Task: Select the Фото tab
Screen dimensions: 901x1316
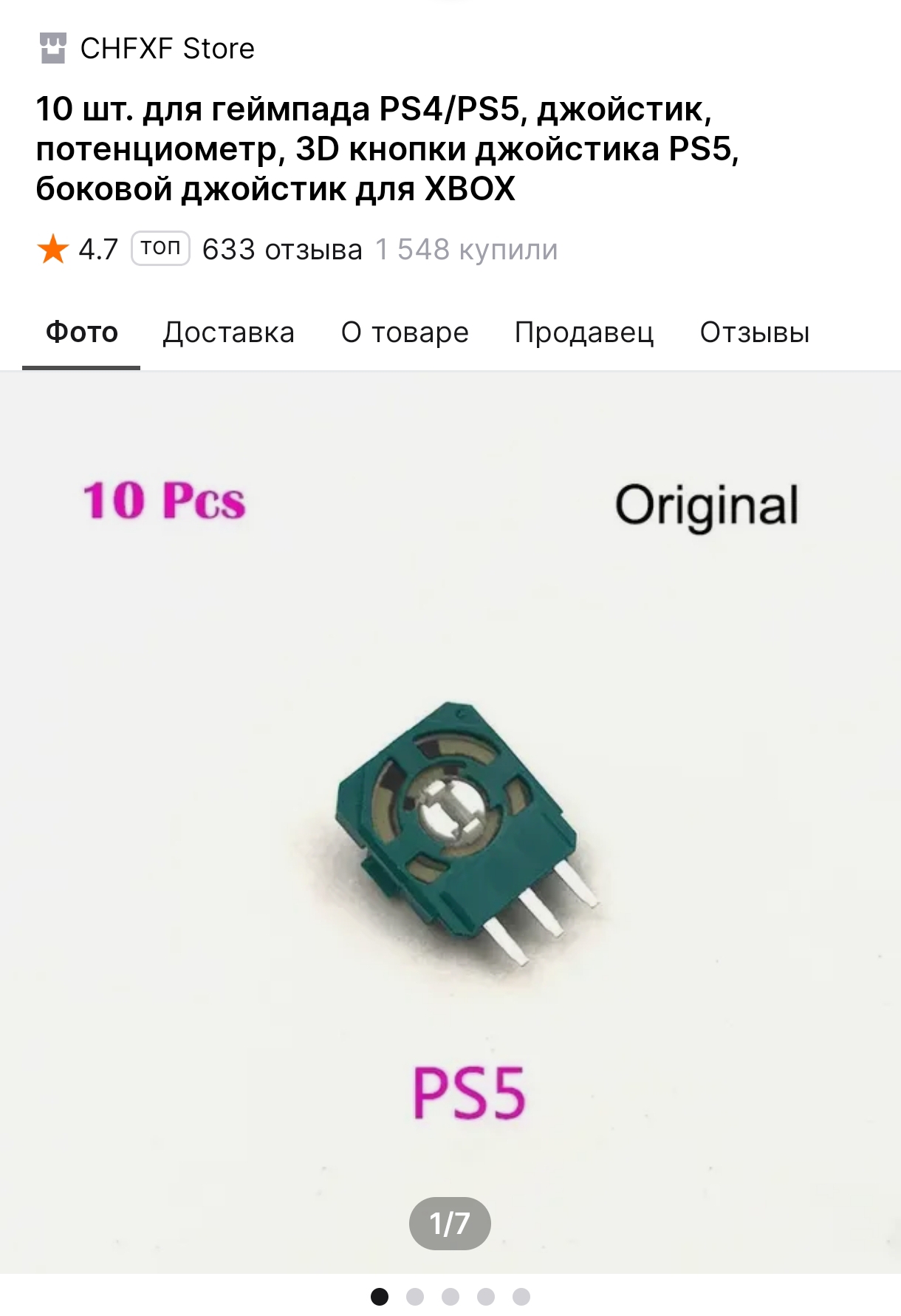Action: (x=81, y=333)
